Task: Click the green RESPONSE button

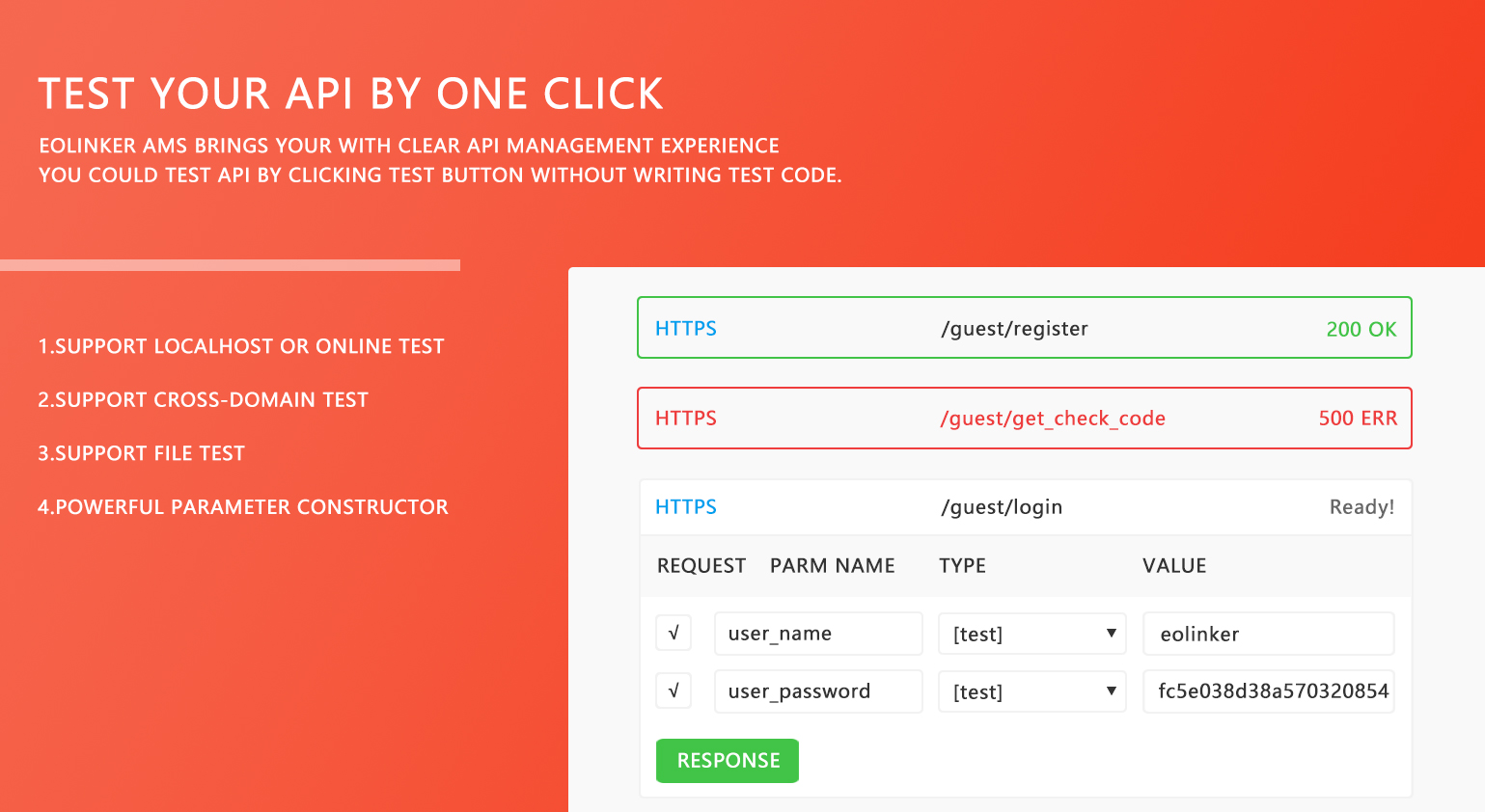Action: [727, 760]
